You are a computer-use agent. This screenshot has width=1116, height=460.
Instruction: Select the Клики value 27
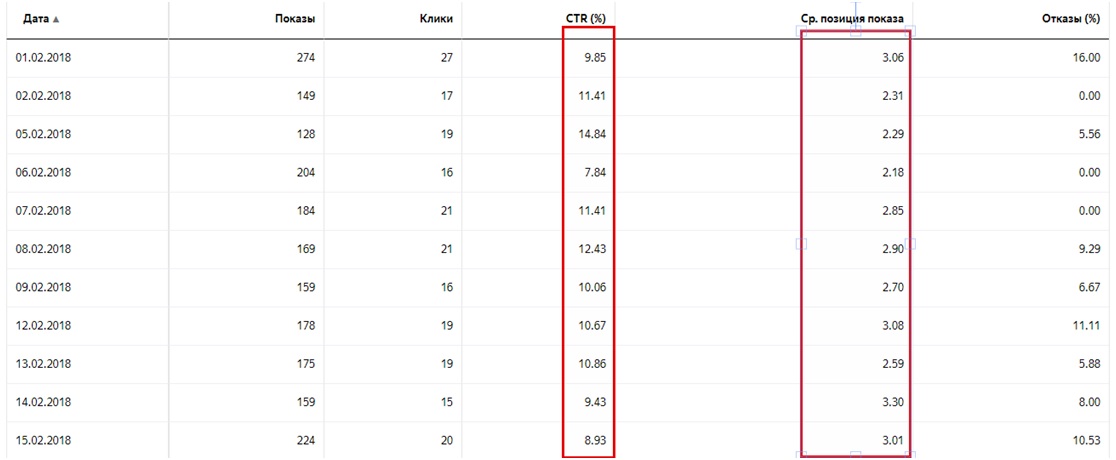pyautogui.click(x=447, y=58)
